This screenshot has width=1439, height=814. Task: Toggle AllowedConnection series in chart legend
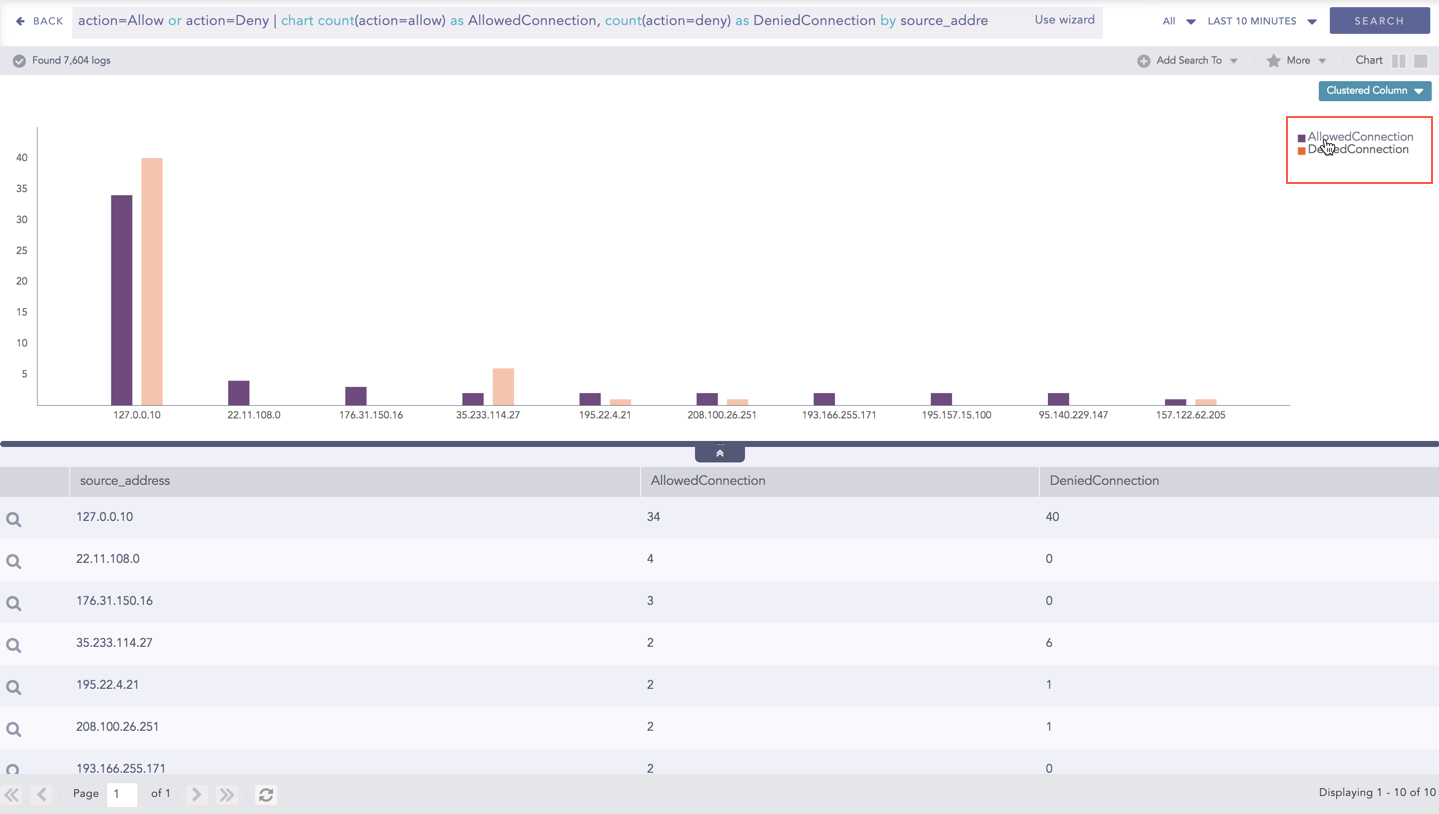1359,137
